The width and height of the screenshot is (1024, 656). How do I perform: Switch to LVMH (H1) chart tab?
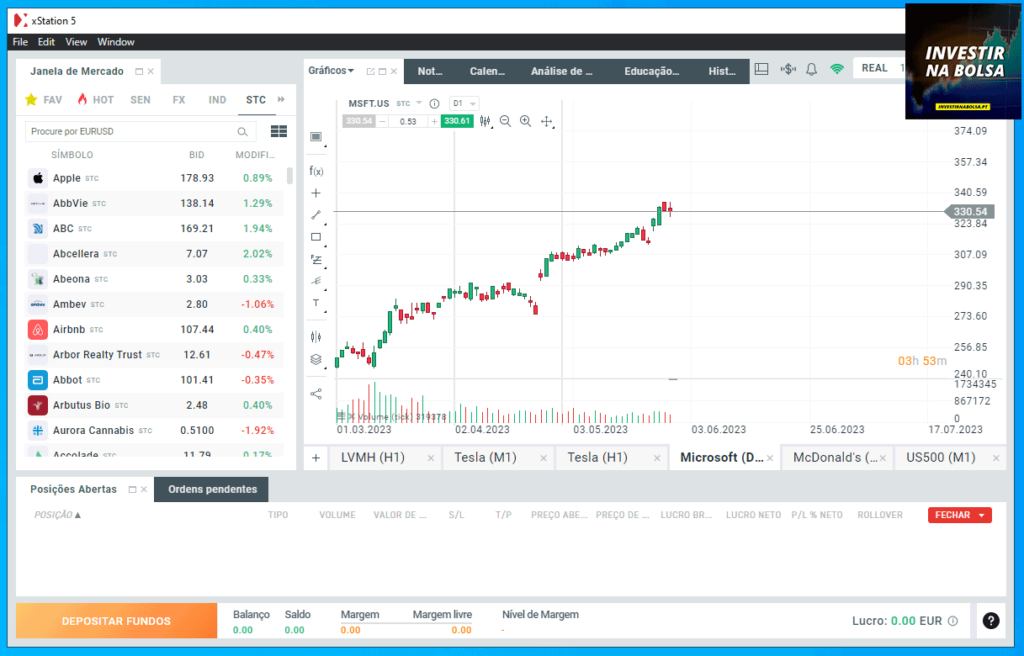[373, 457]
